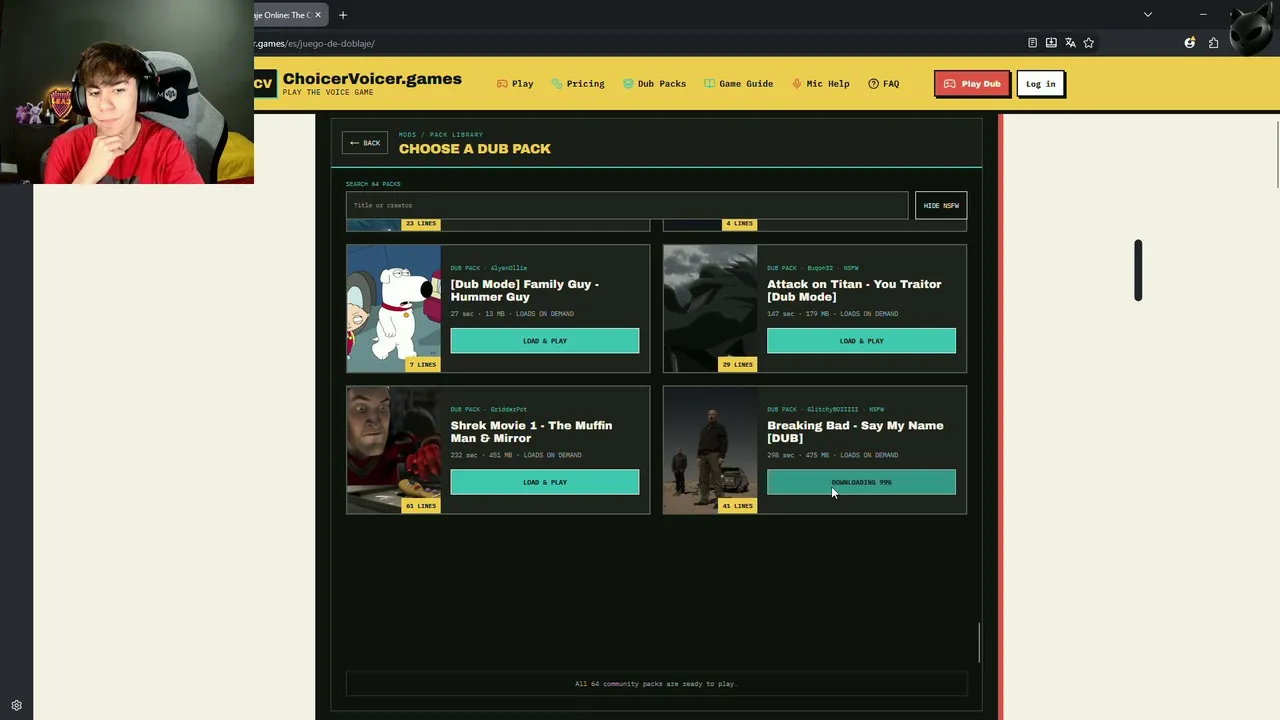Select the title "Attack on Titan - You Traitor [Dub Mode]"
Image resolution: width=1280 pixels, height=720 pixels.
[854, 290]
